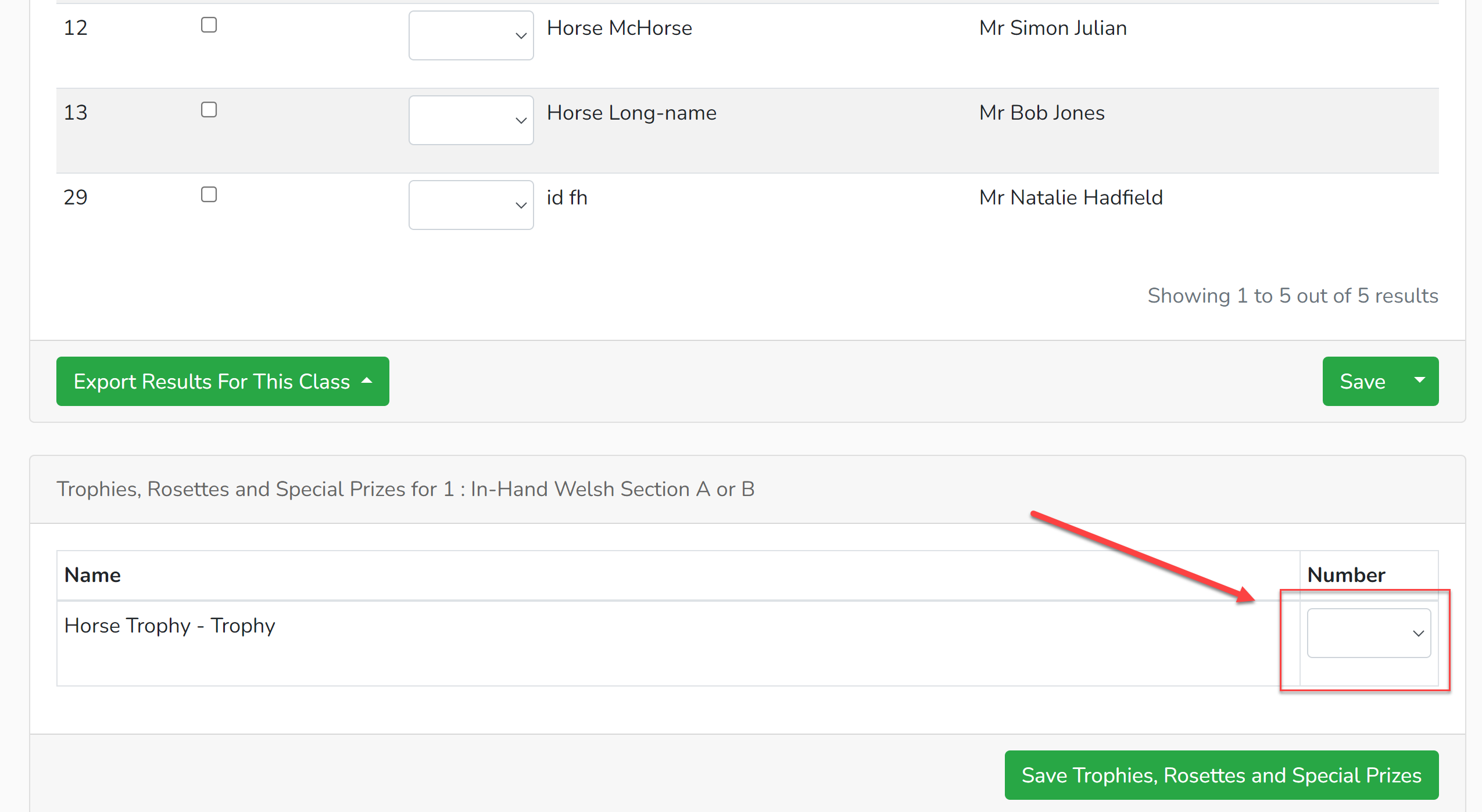1482x812 pixels.
Task: Tick the checkbox for entry 29
Action: pyautogui.click(x=209, y=195)
